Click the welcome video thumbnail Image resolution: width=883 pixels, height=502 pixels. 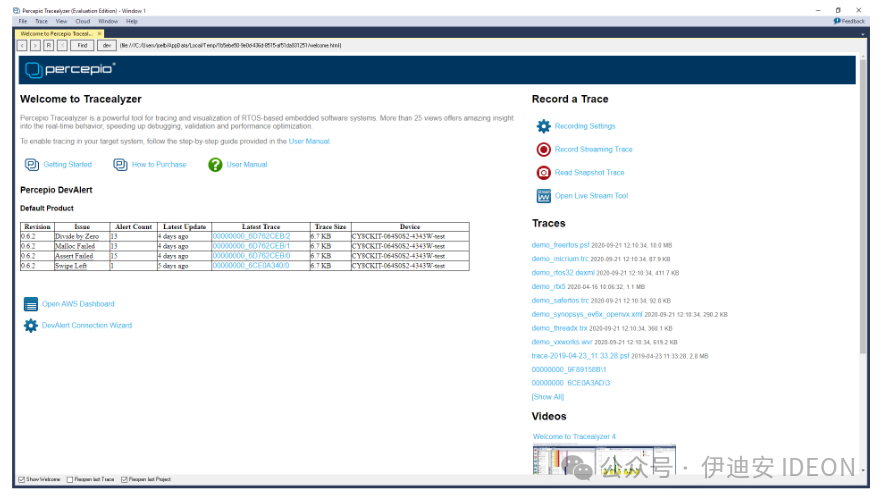pos(604,459)
